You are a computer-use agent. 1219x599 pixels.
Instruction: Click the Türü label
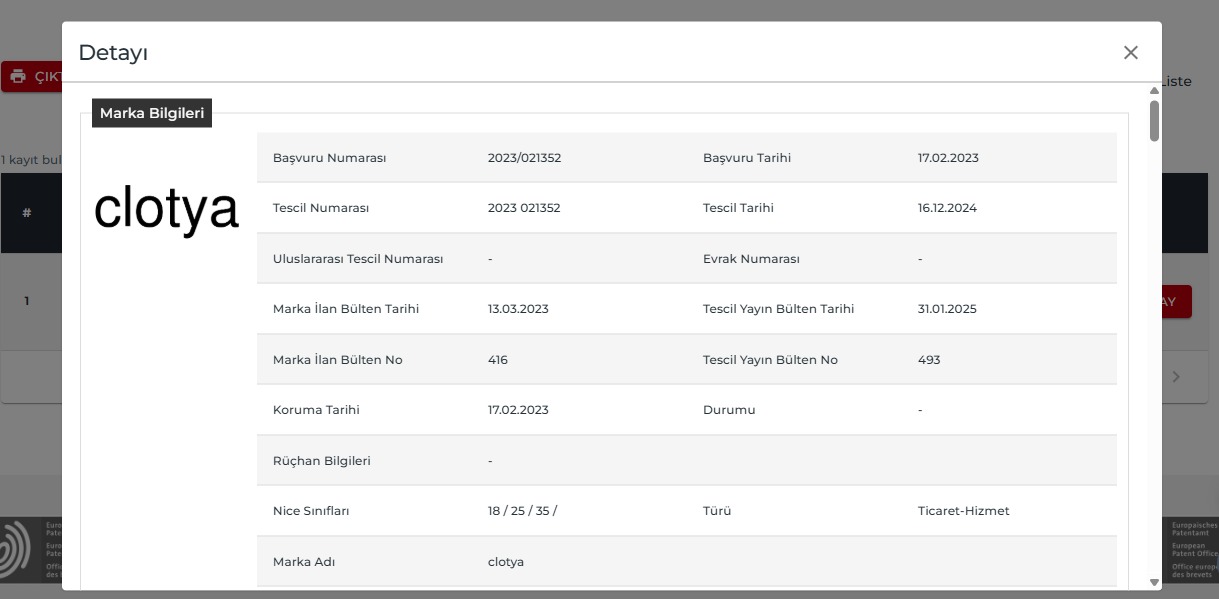(717, 511)
